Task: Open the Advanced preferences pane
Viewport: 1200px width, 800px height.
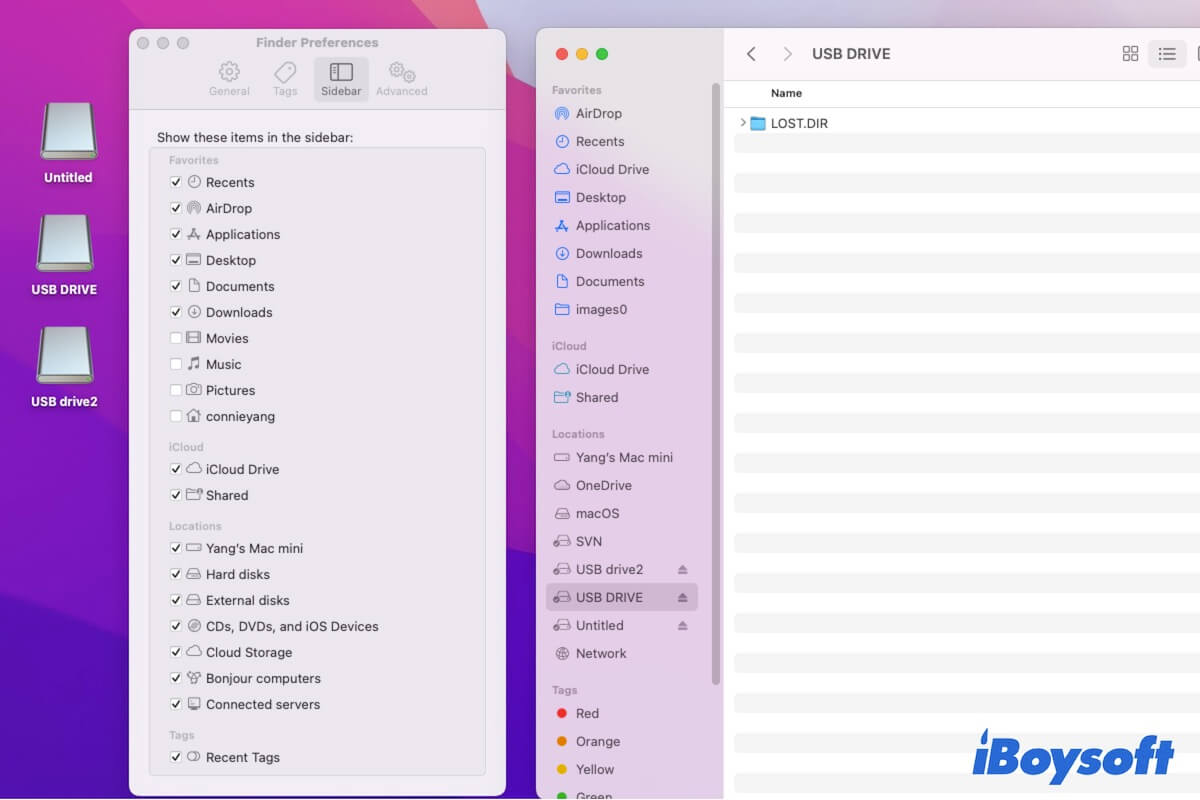Action: coord(401,78)
